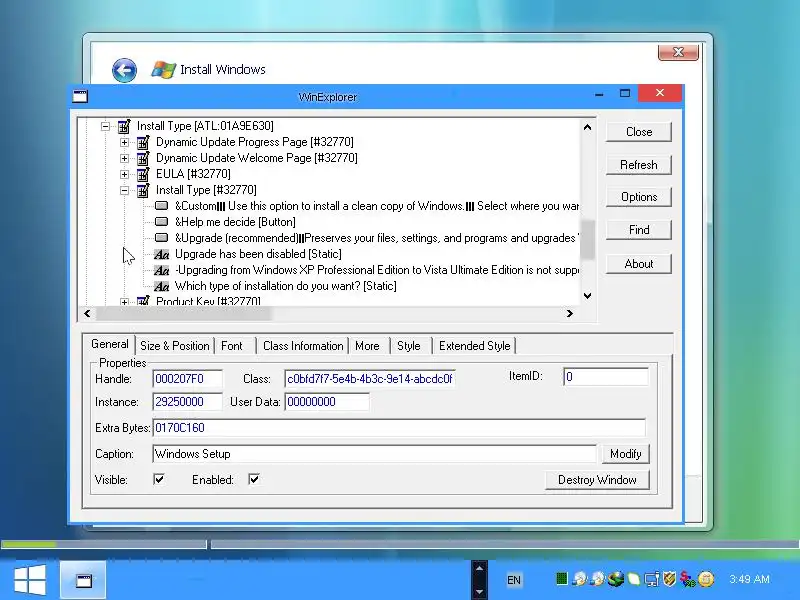Click the Caption field showing Windows Setup
The height and width of the screenshot is (600, 800).
(374, 454)
